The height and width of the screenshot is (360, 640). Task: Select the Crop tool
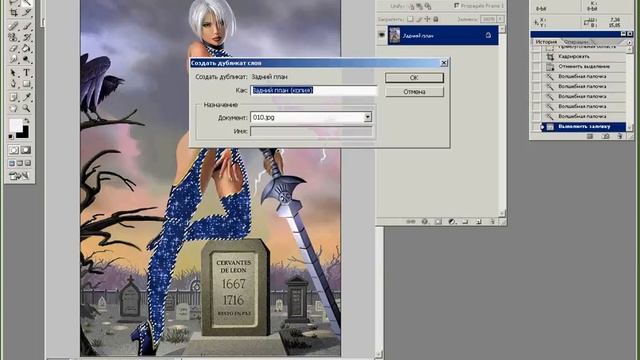tap(14, 13)
